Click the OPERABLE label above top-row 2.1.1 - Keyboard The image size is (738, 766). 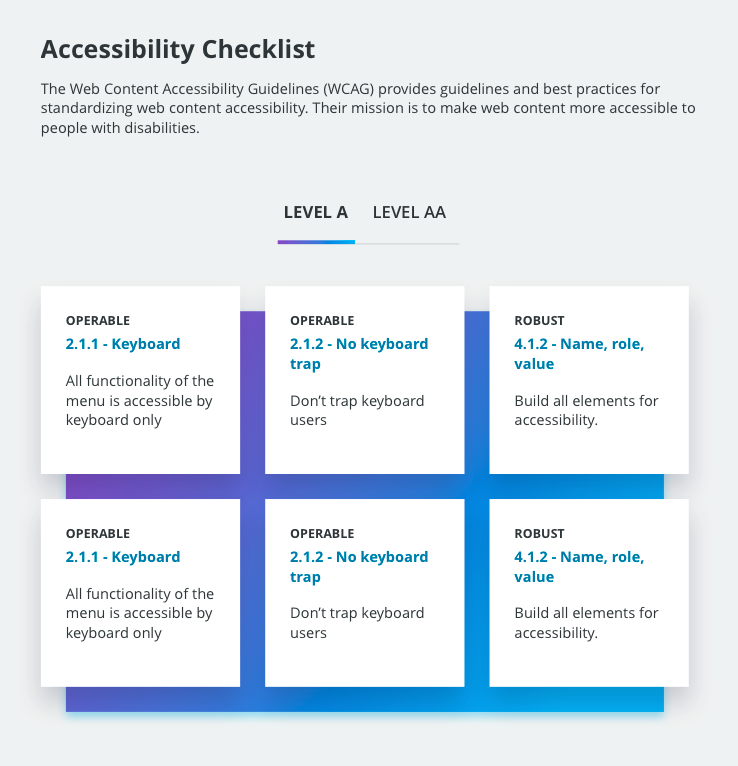[x=98, y=320]
